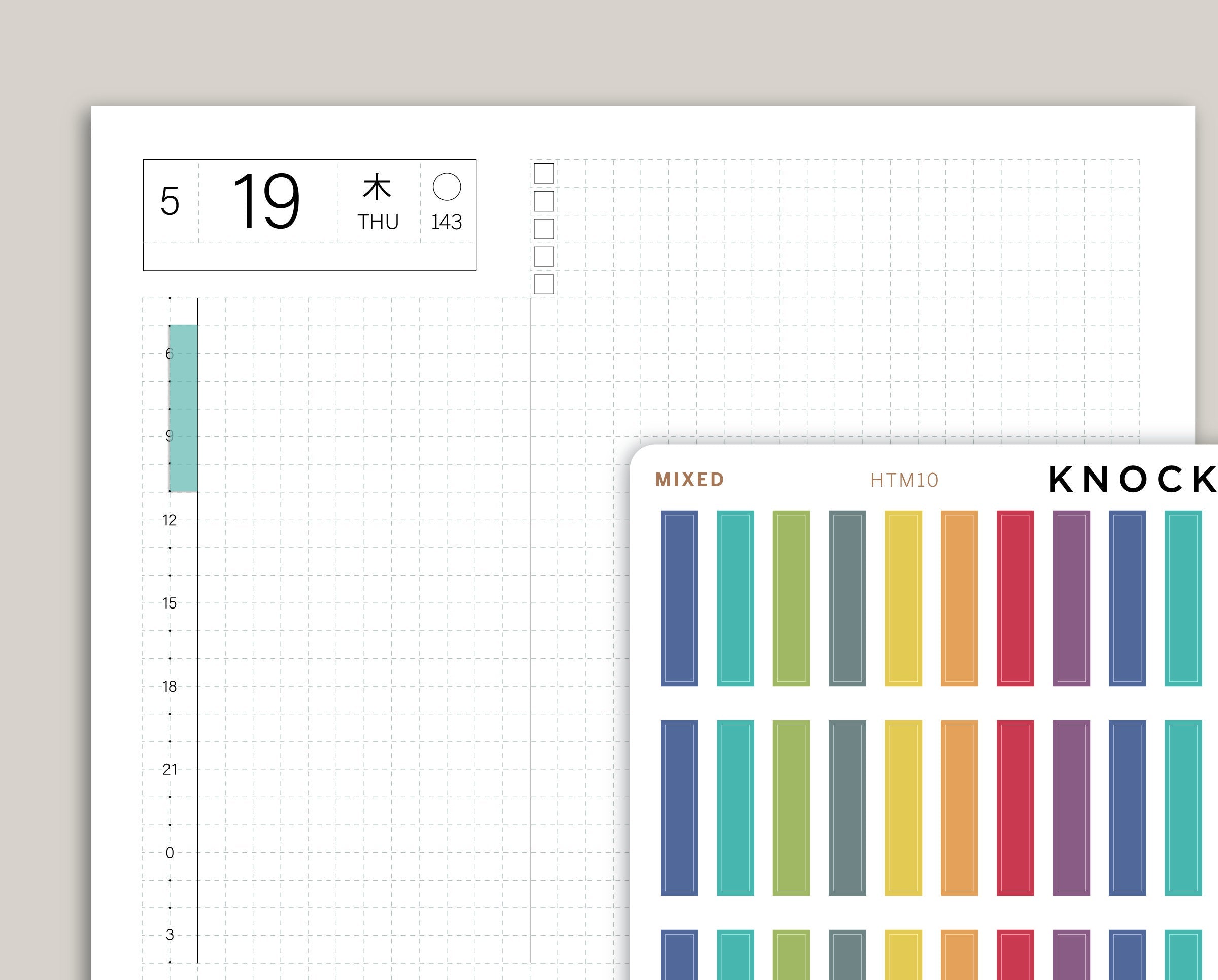1218x980 pixels.
Task: Click the MIXED label on the sticker sheet
Action: tap(689, 480)
